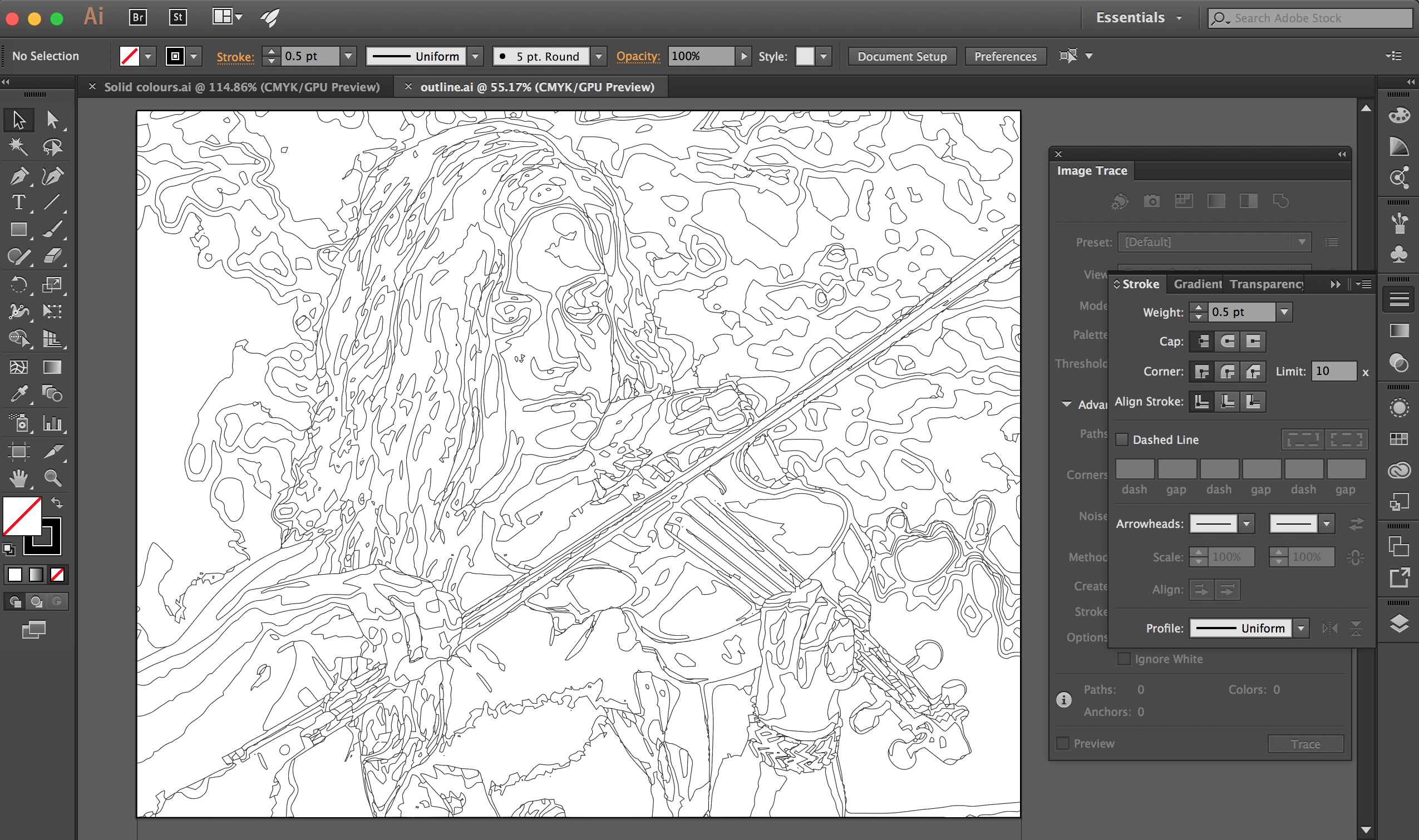The height and width of the screenshot is (840, 1419).
Task: Choose Miter Join corner option
Action: coord(1201,371)
